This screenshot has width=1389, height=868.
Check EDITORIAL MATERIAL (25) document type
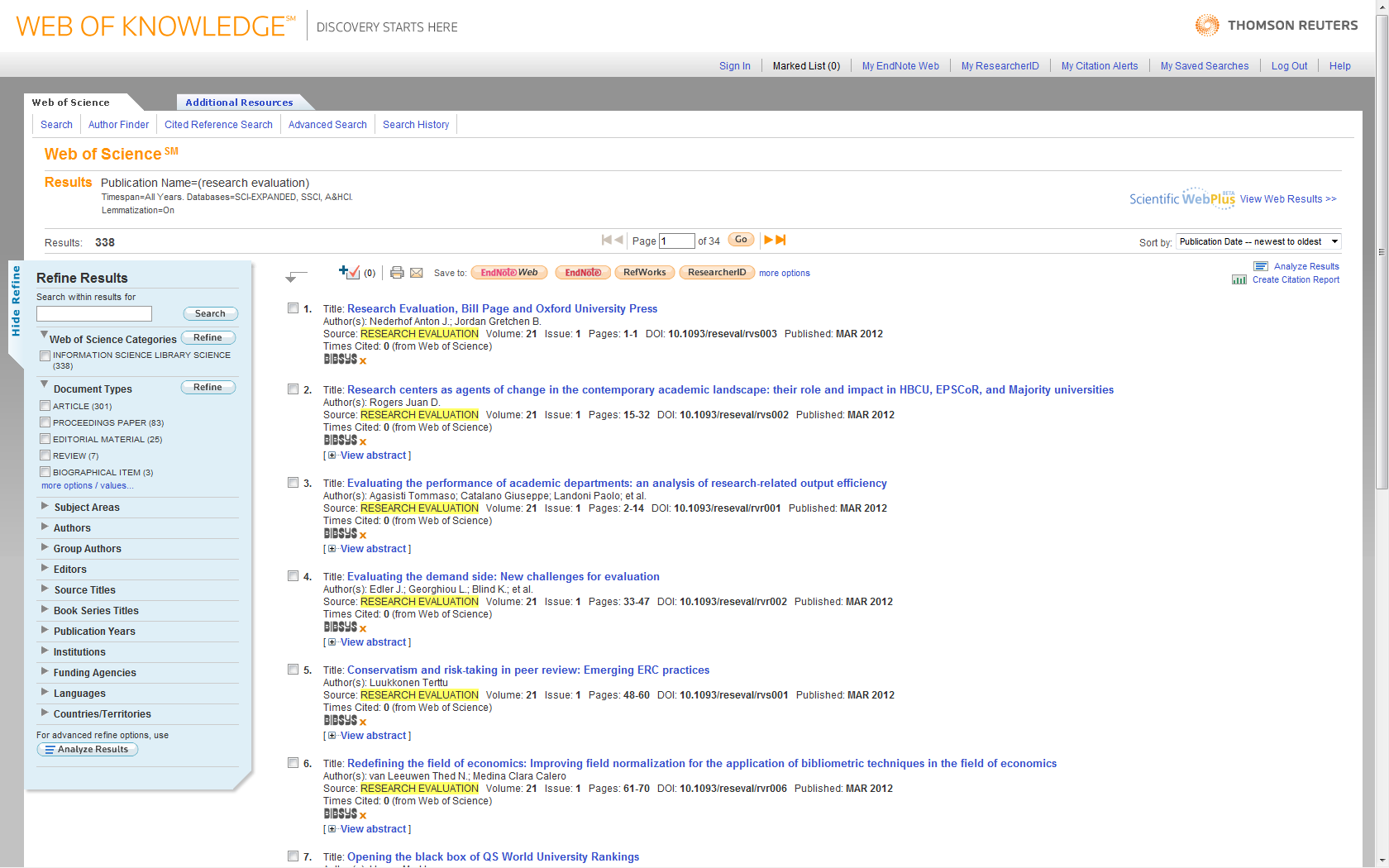tap(45, 439)
